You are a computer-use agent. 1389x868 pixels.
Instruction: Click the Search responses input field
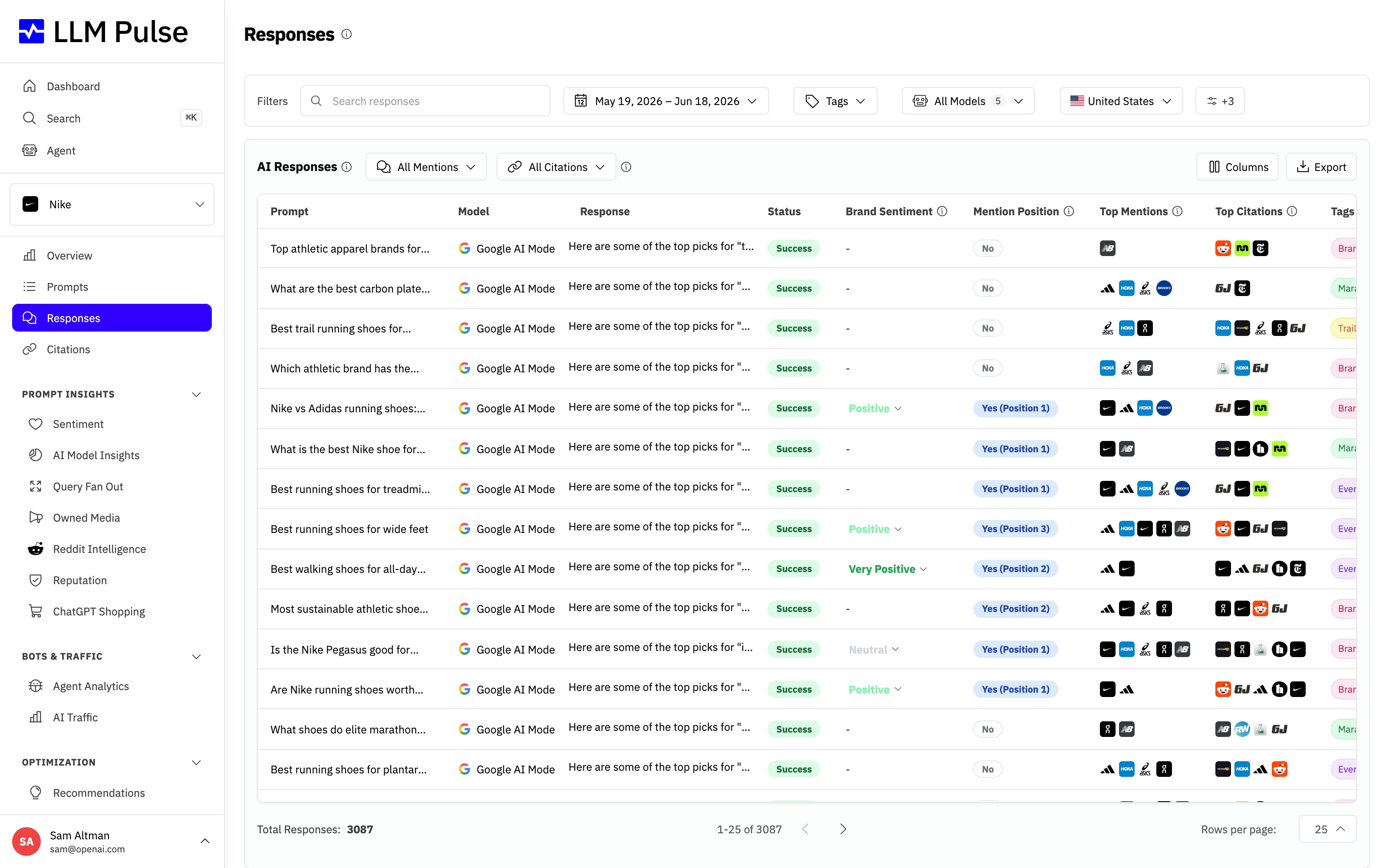pyautogui.click(x=425, y=101)
